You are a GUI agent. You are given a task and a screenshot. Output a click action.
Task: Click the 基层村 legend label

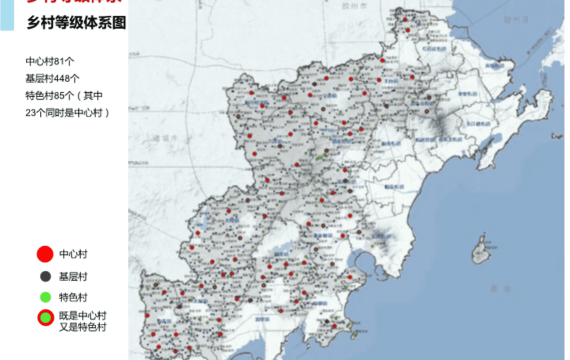click(73, 277)
